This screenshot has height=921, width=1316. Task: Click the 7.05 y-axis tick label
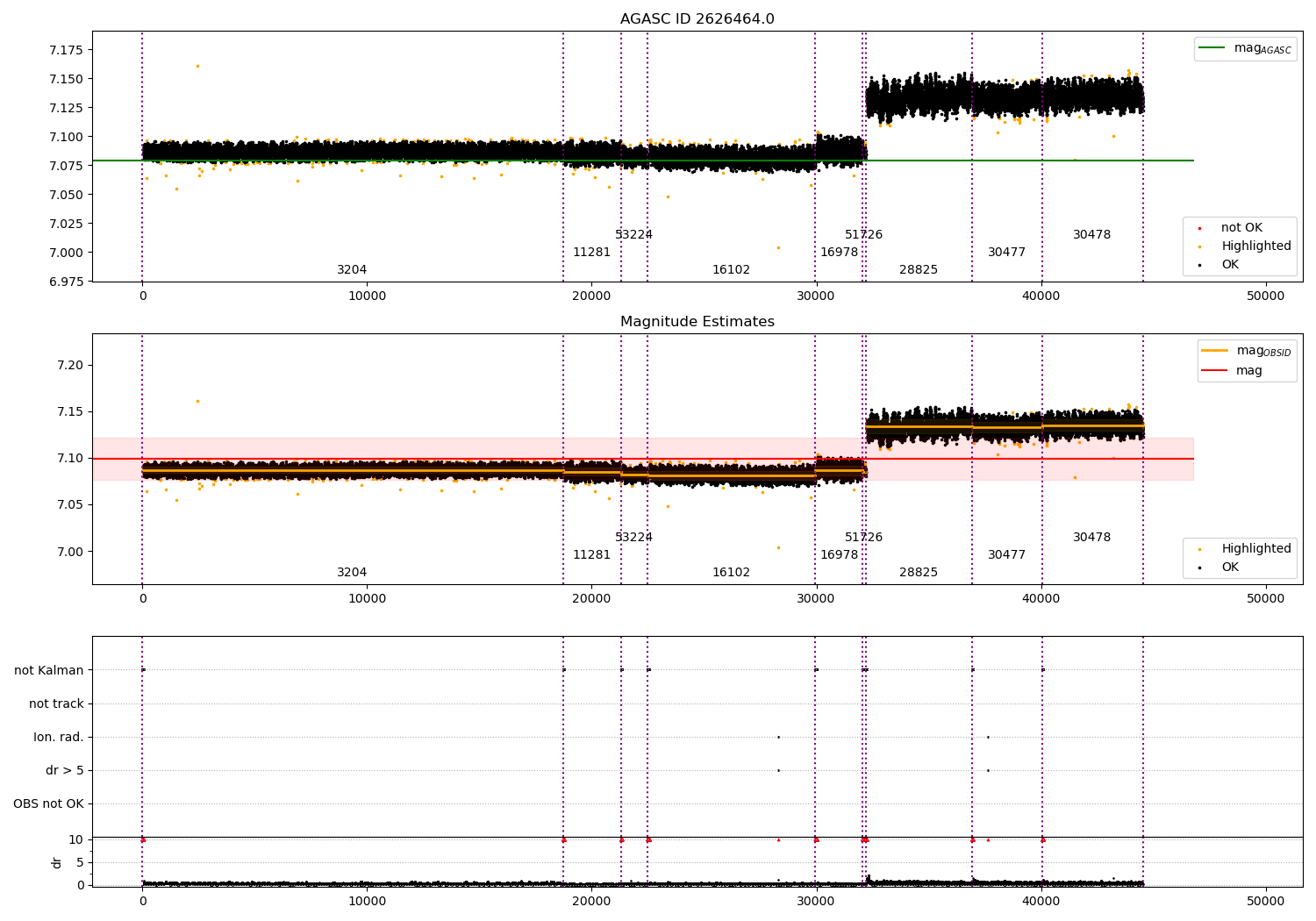69,504
